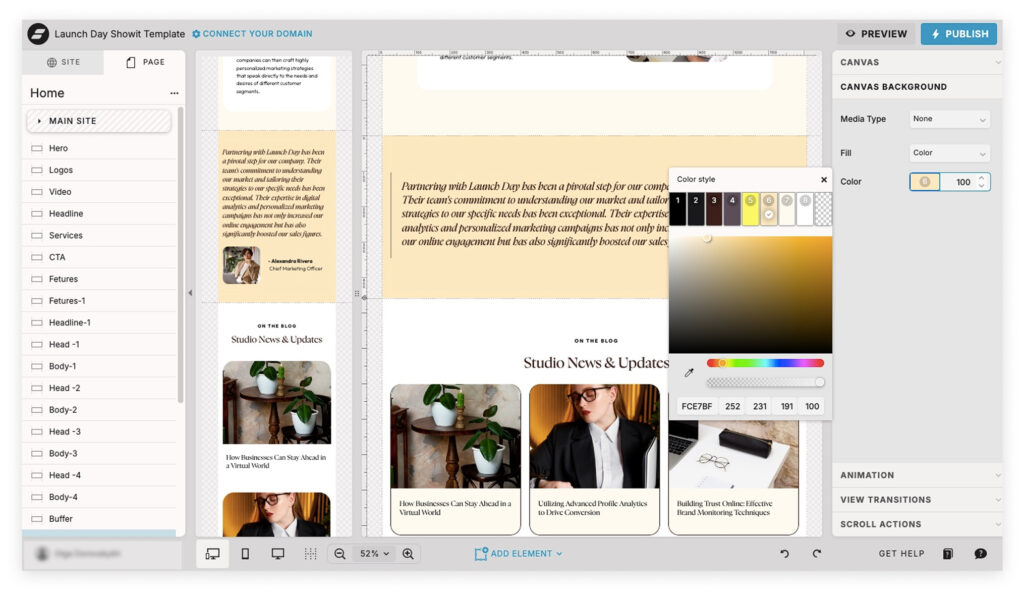Switch to mobile layout view

[x=245, y=553]
